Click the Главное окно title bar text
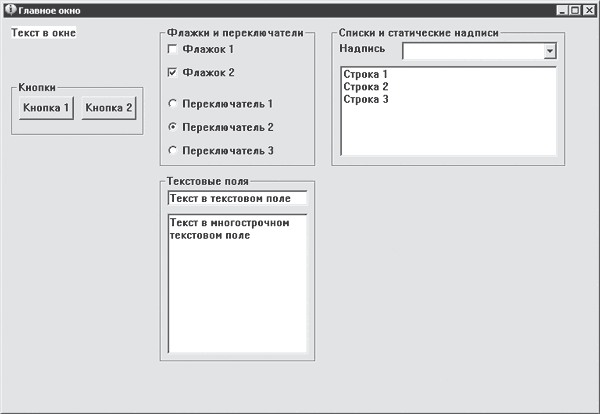 (x=48, y=9)
